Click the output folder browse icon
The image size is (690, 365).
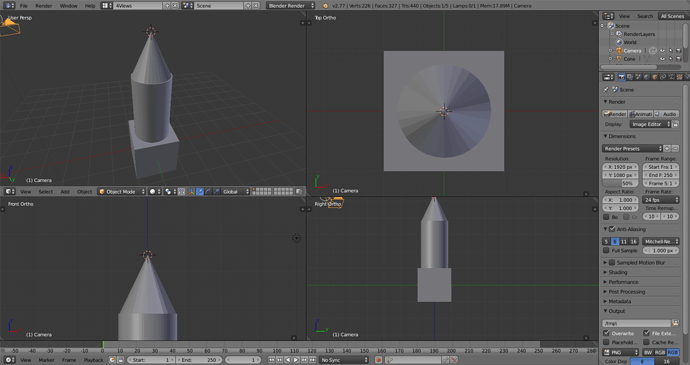[x=675, y=323]
